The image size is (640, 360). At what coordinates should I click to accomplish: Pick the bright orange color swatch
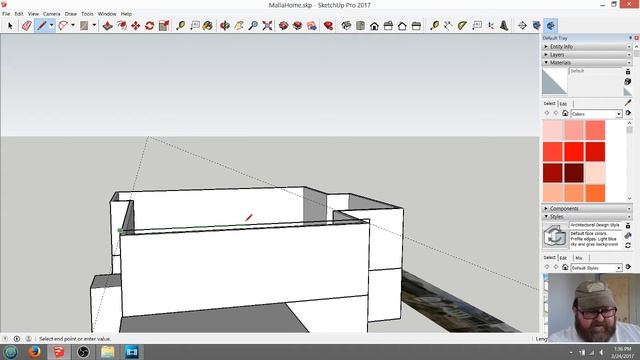click(595, 194)
